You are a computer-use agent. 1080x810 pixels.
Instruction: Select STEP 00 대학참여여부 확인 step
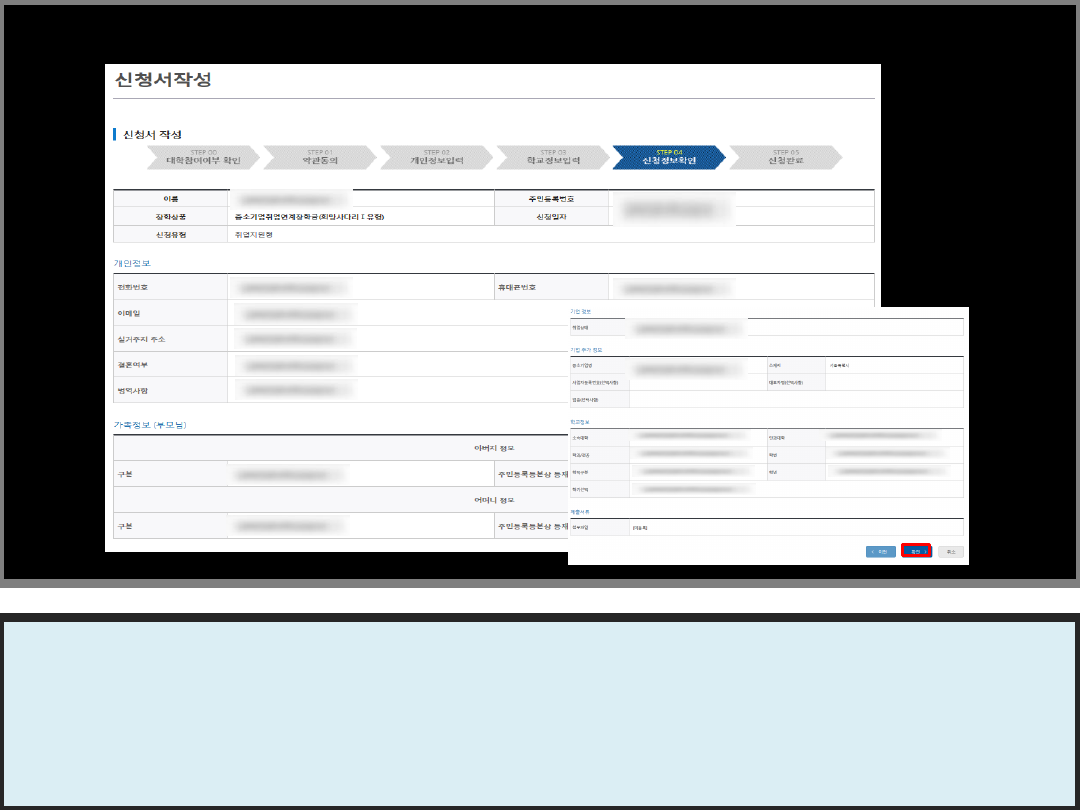(203, 157)
